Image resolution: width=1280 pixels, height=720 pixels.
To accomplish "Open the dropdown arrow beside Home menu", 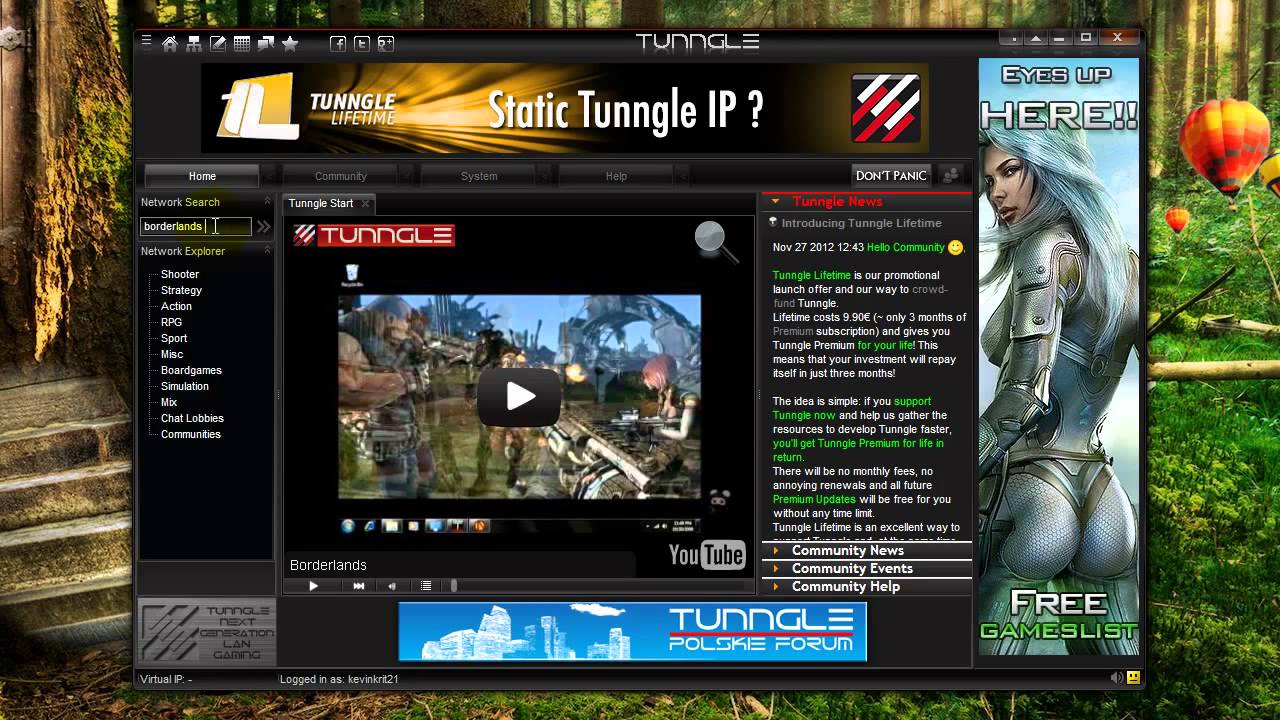I will pyautogui.click(x=267, y=176).
